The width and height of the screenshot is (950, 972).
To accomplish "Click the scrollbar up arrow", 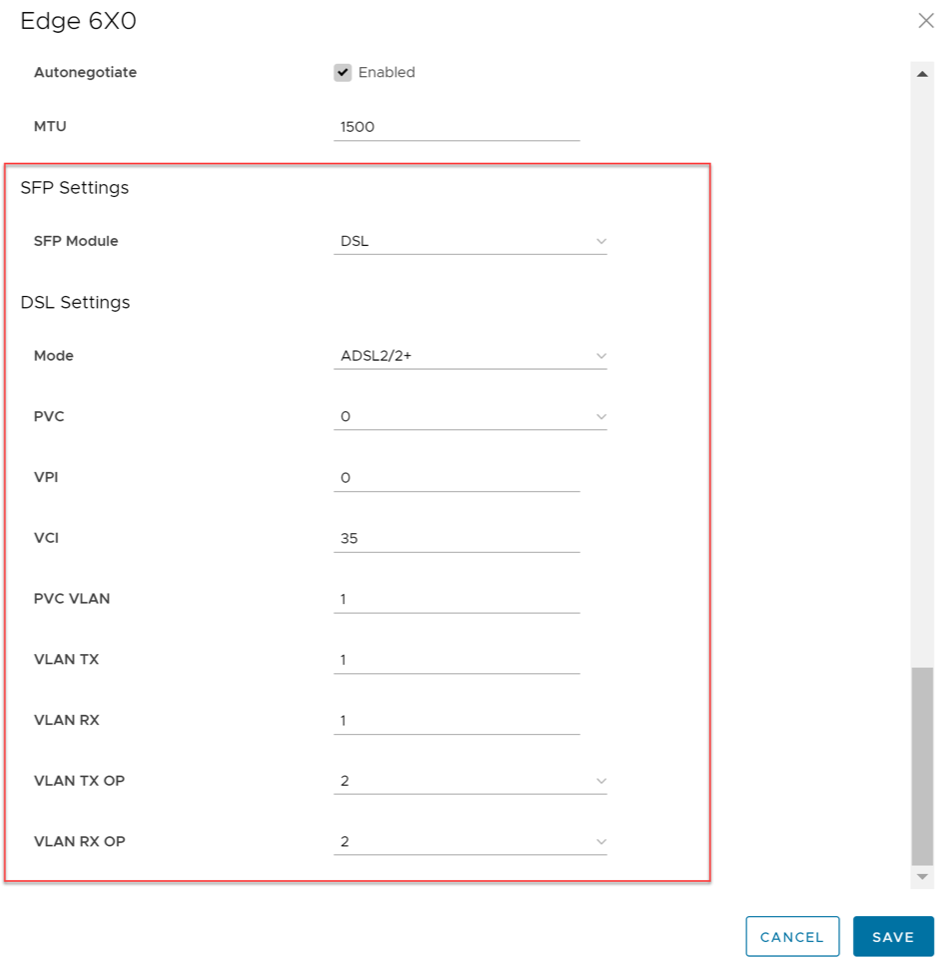I will click(922, 73).
